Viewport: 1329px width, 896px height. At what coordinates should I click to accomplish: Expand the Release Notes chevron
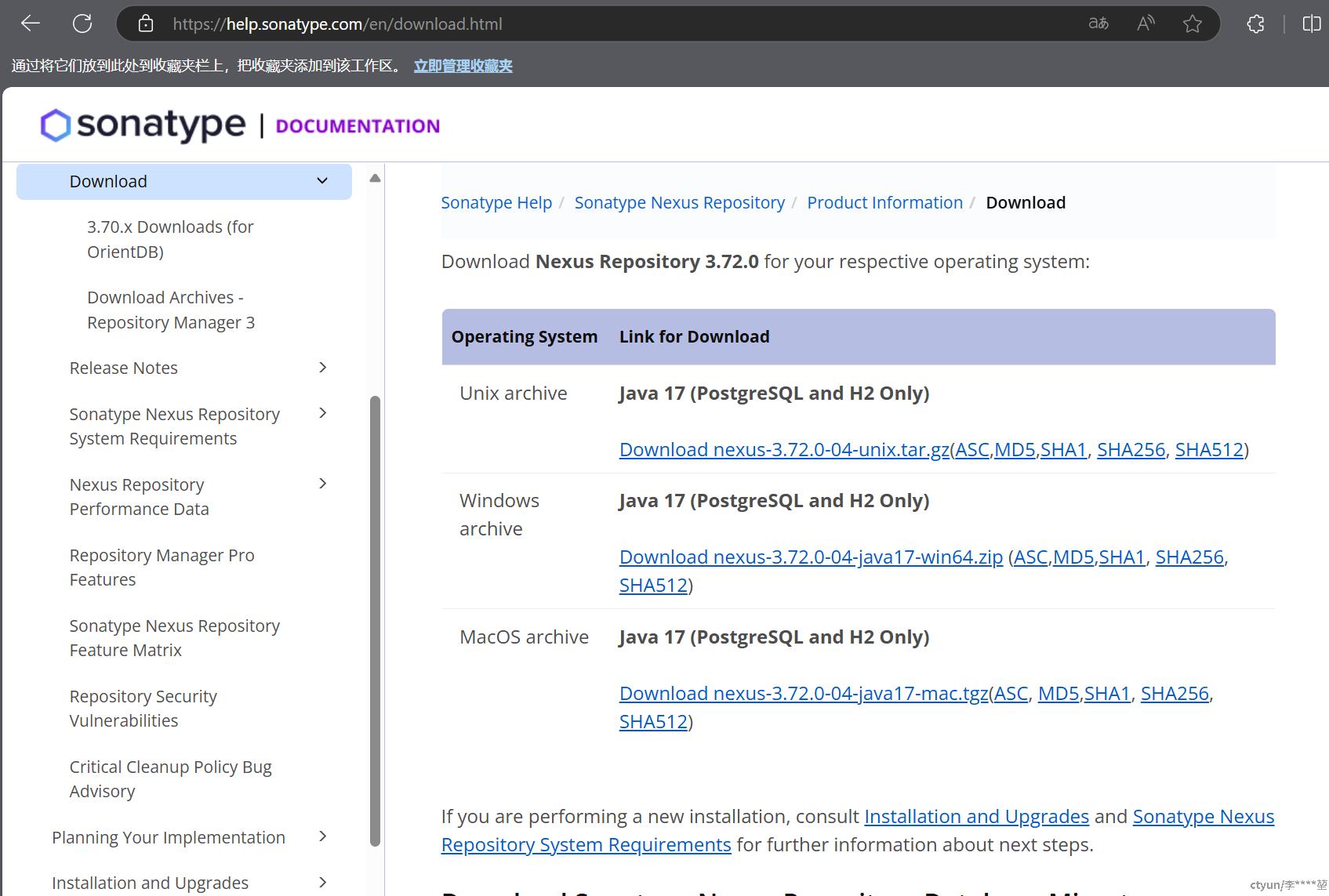(x=322, y=367)
